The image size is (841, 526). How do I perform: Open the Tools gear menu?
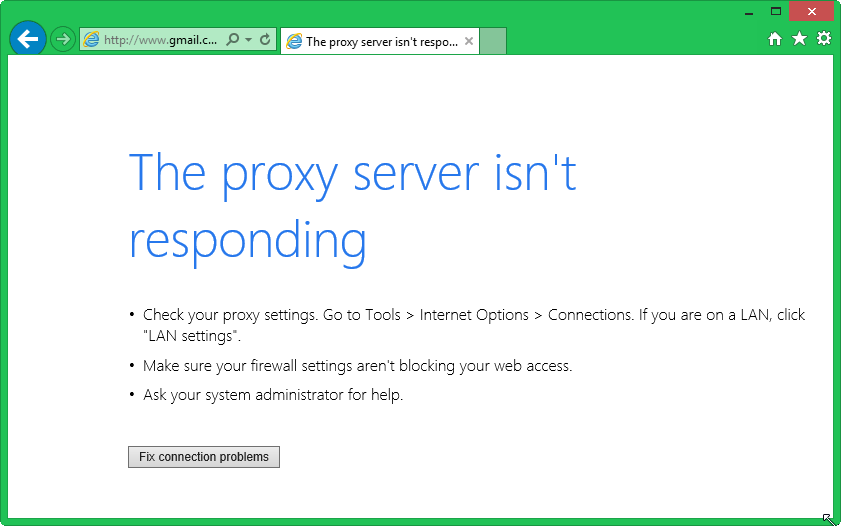coord(824,39)
